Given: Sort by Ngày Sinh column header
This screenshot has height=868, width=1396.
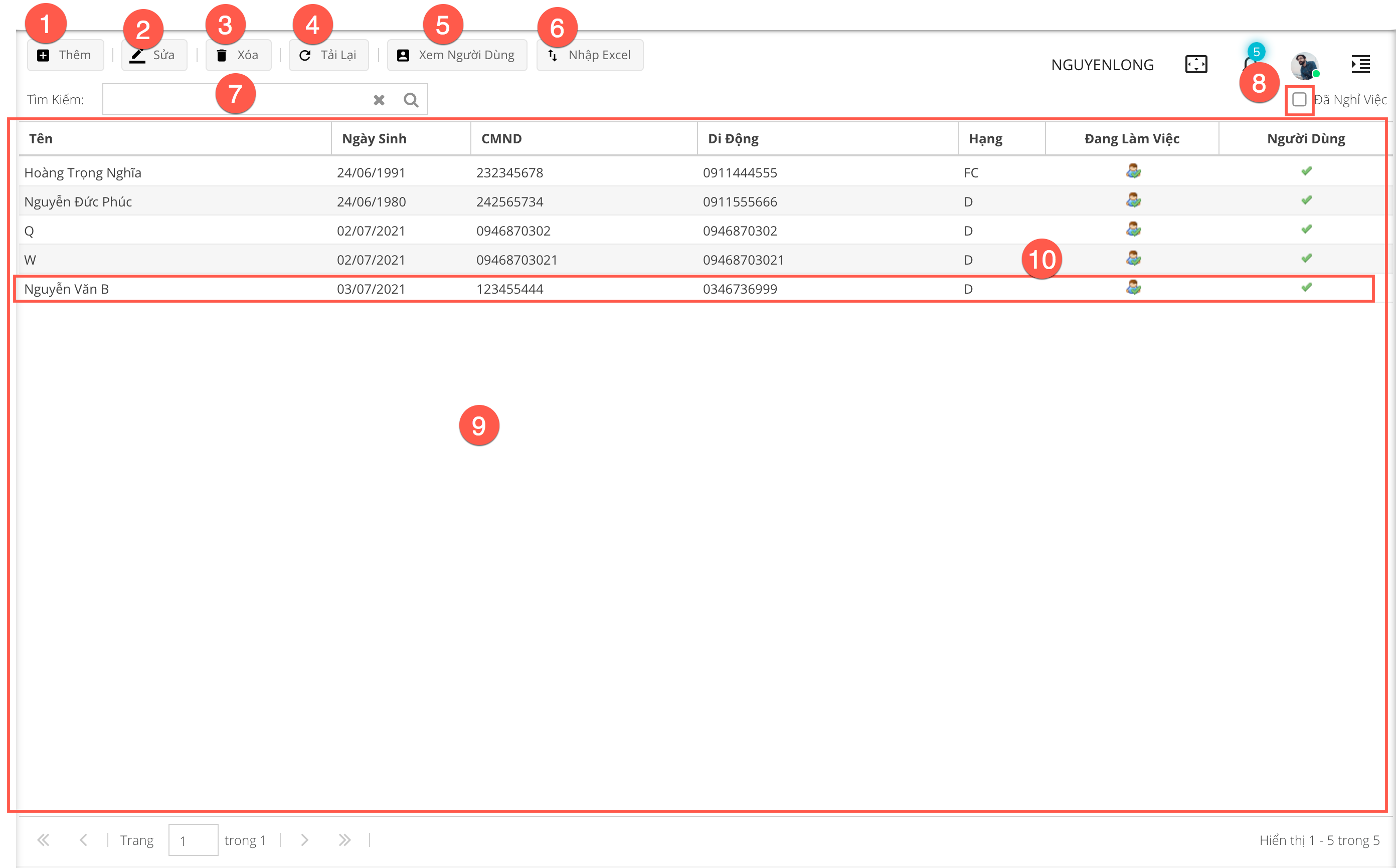Looking at the screenshot, I should pos(375,138).
